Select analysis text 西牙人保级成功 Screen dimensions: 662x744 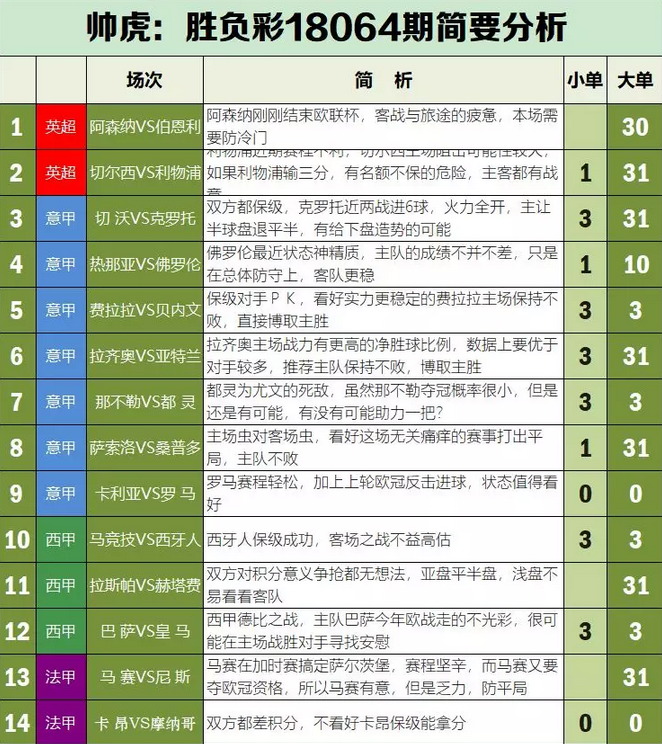[x=260, y=539]
